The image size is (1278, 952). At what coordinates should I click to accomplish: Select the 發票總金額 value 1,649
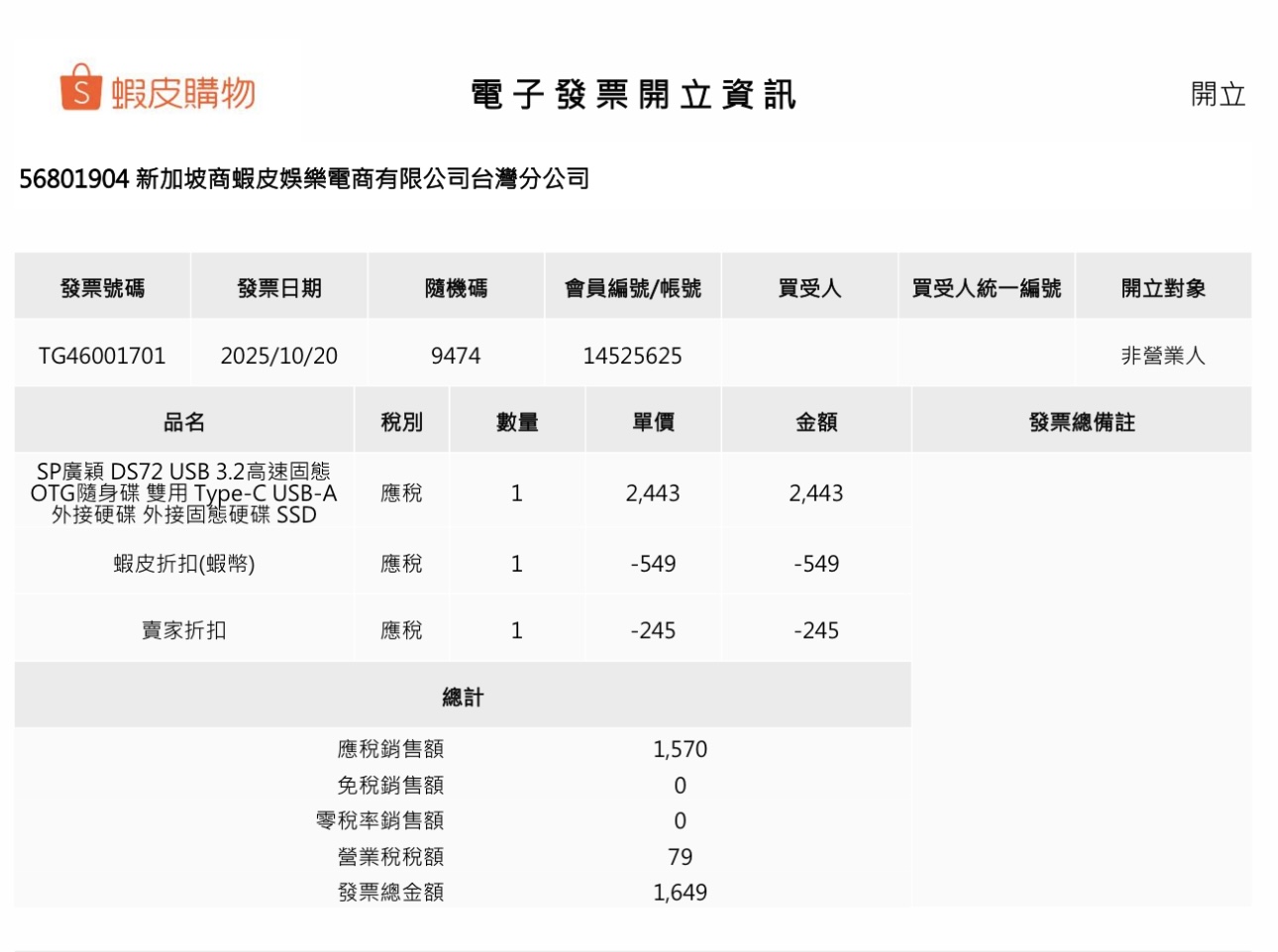point(680,892)
